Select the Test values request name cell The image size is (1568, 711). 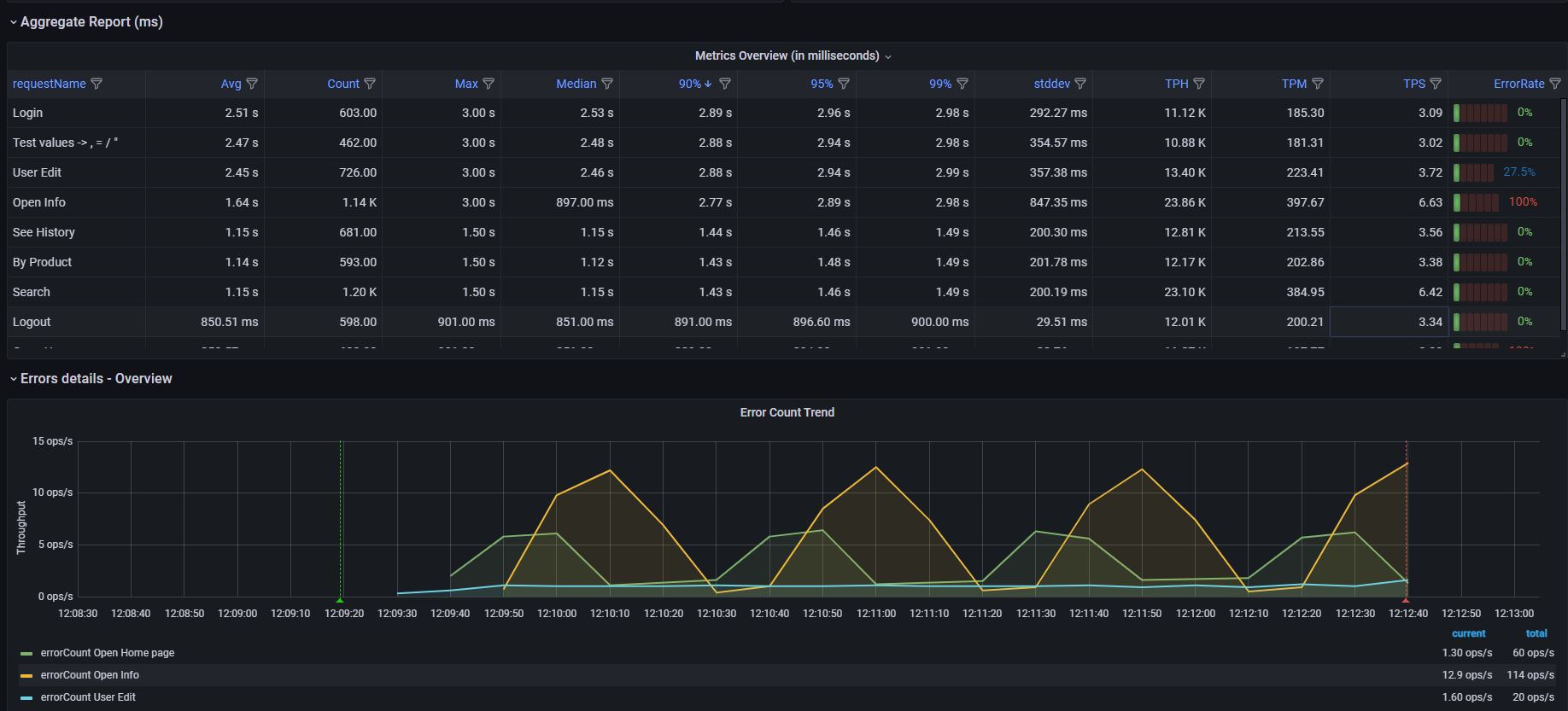tap(76, 143)
